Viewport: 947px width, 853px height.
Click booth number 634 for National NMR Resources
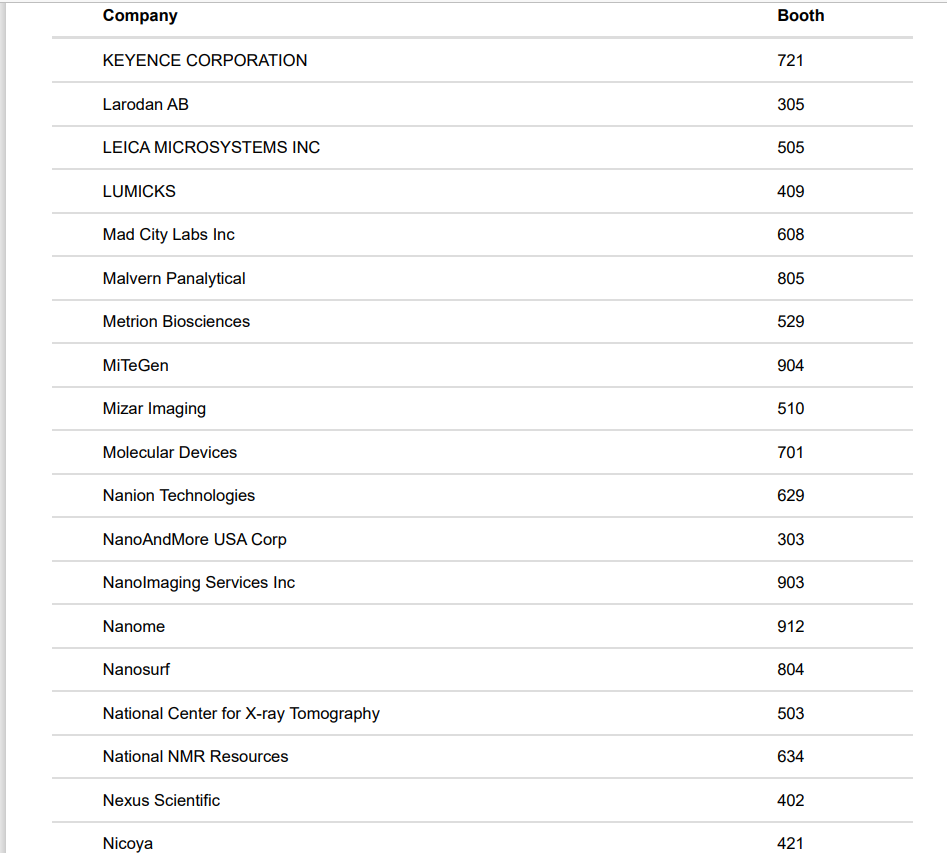[790, 757]
